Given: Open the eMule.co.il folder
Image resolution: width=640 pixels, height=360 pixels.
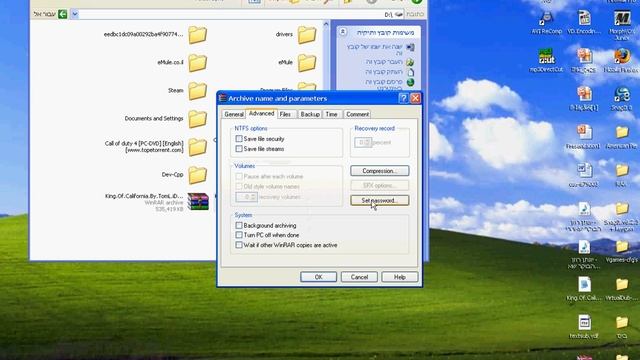Looking at the screenshot, I should 198,63.
